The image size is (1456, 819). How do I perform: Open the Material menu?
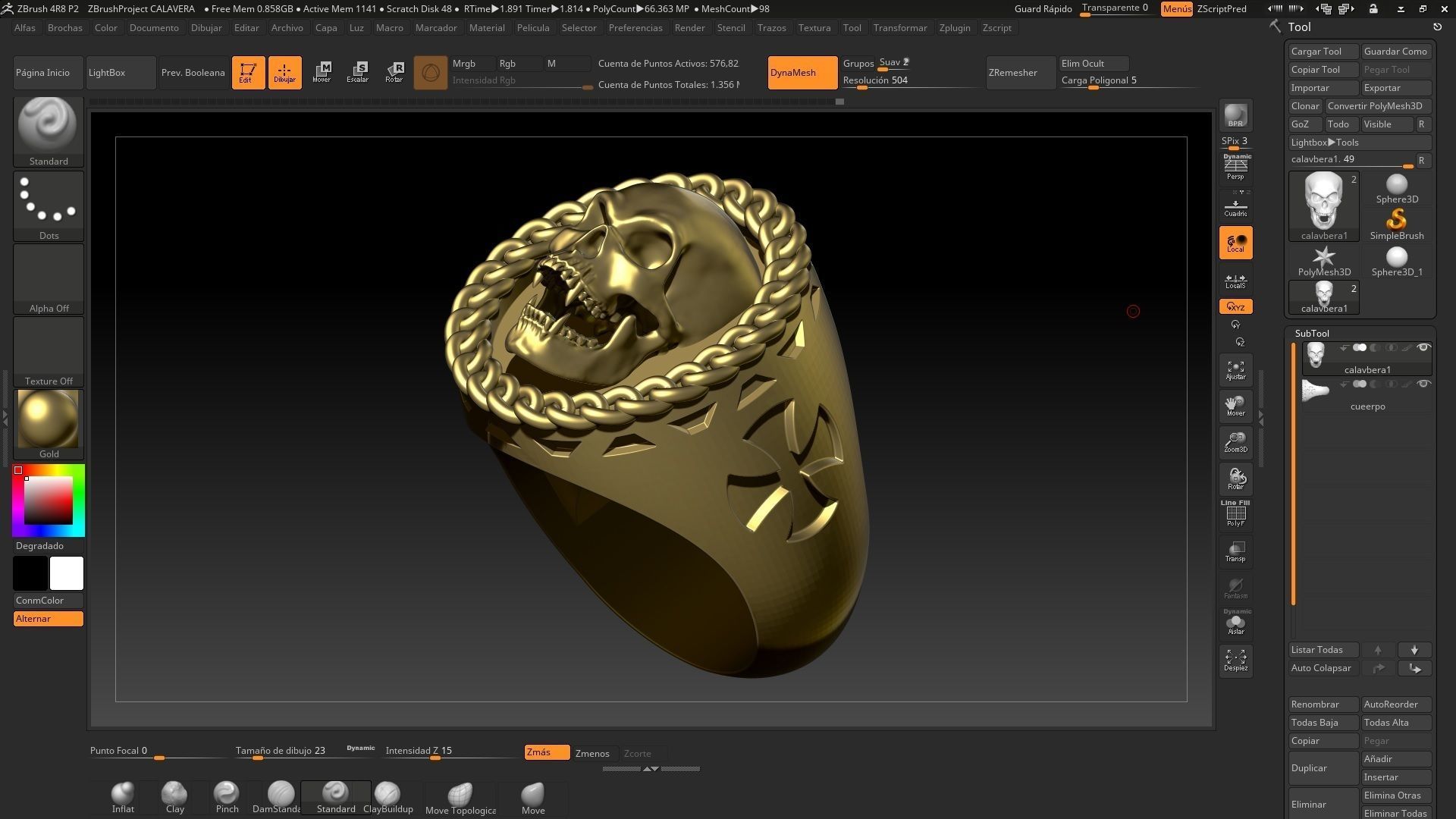point(487,27)
